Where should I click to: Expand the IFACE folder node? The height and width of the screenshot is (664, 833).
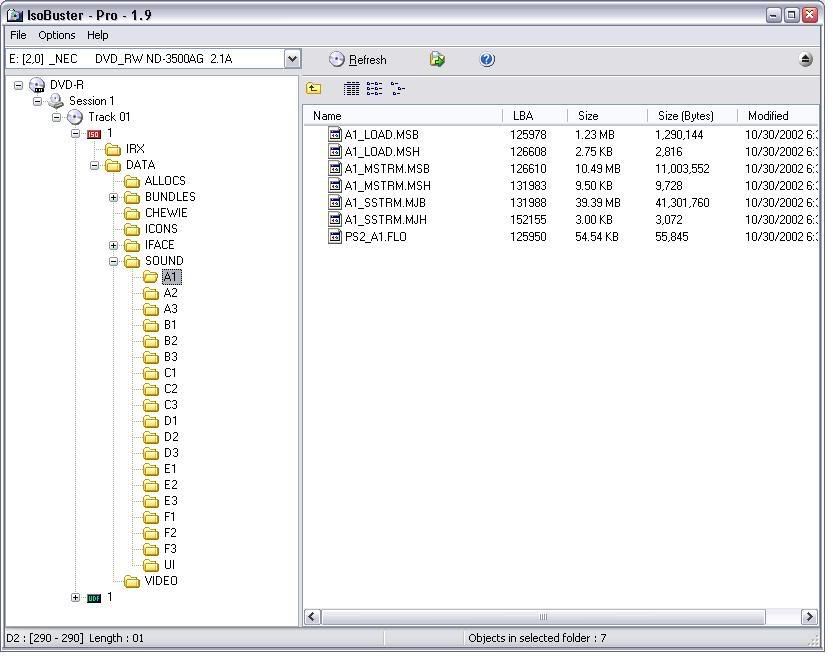point(113,245)
